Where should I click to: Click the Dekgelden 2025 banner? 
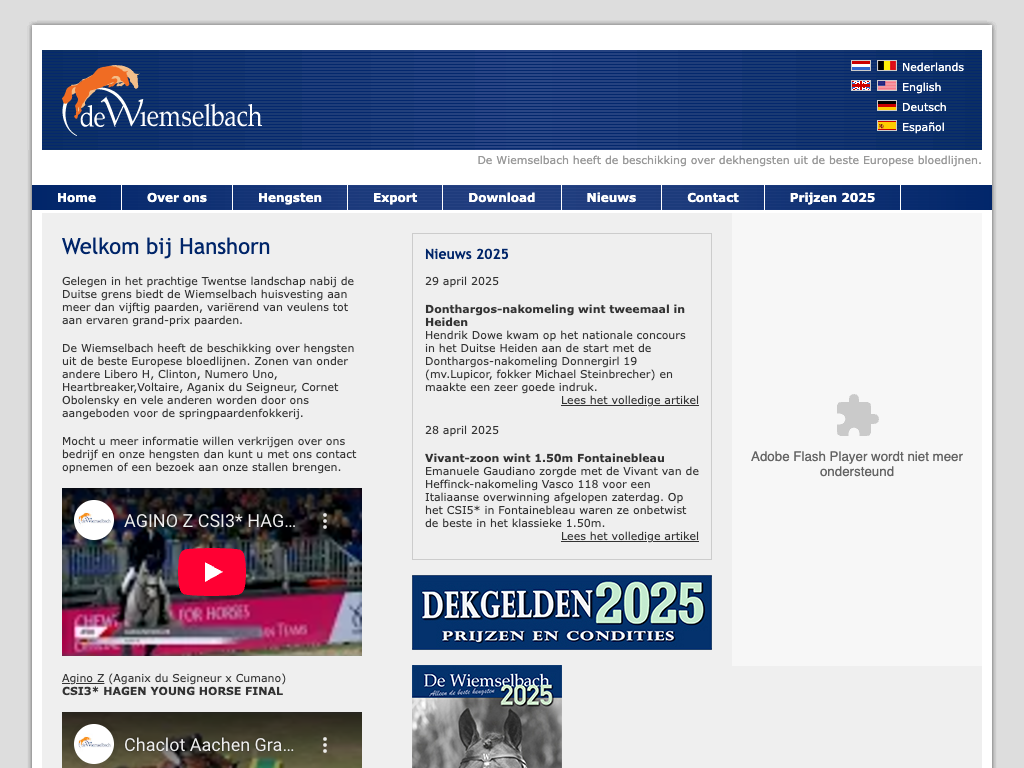pyautogui.click(x=562, y=612)
